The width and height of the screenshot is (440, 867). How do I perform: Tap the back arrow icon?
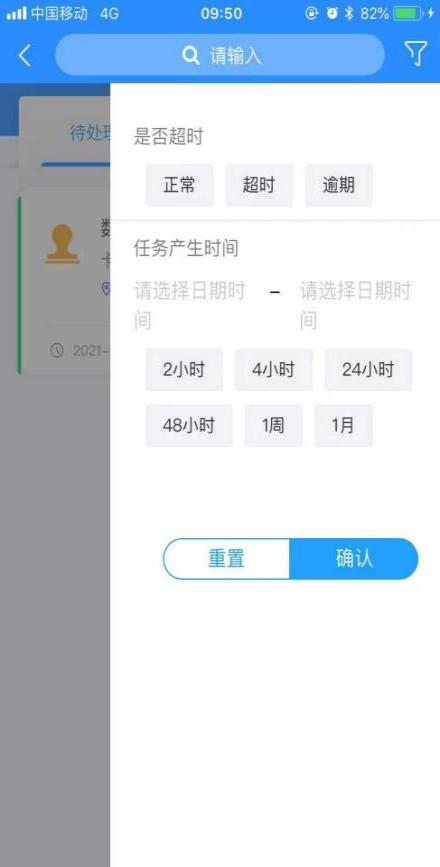coord(24,55)
